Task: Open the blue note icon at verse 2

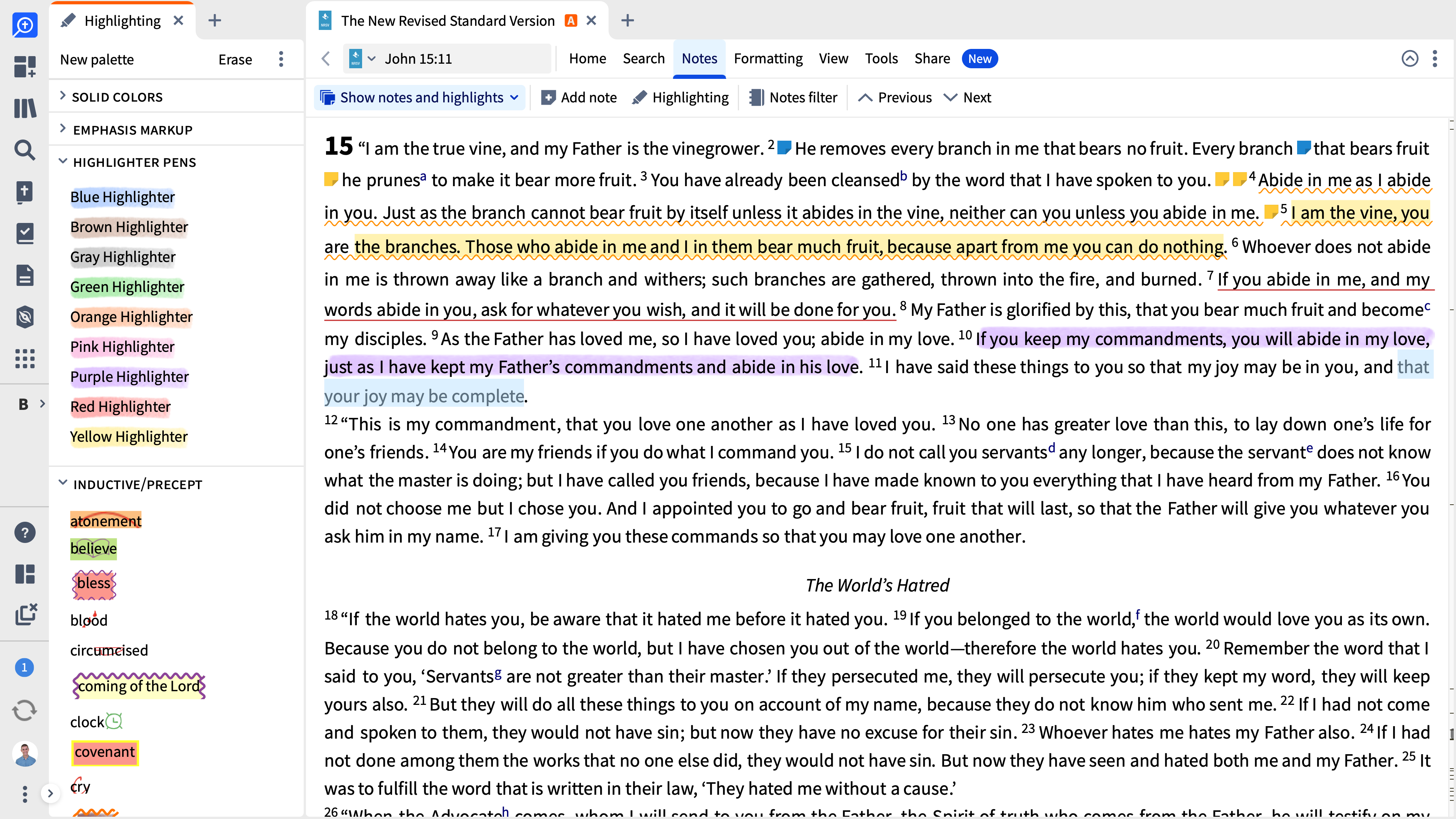Action: [x=784, y=147]
